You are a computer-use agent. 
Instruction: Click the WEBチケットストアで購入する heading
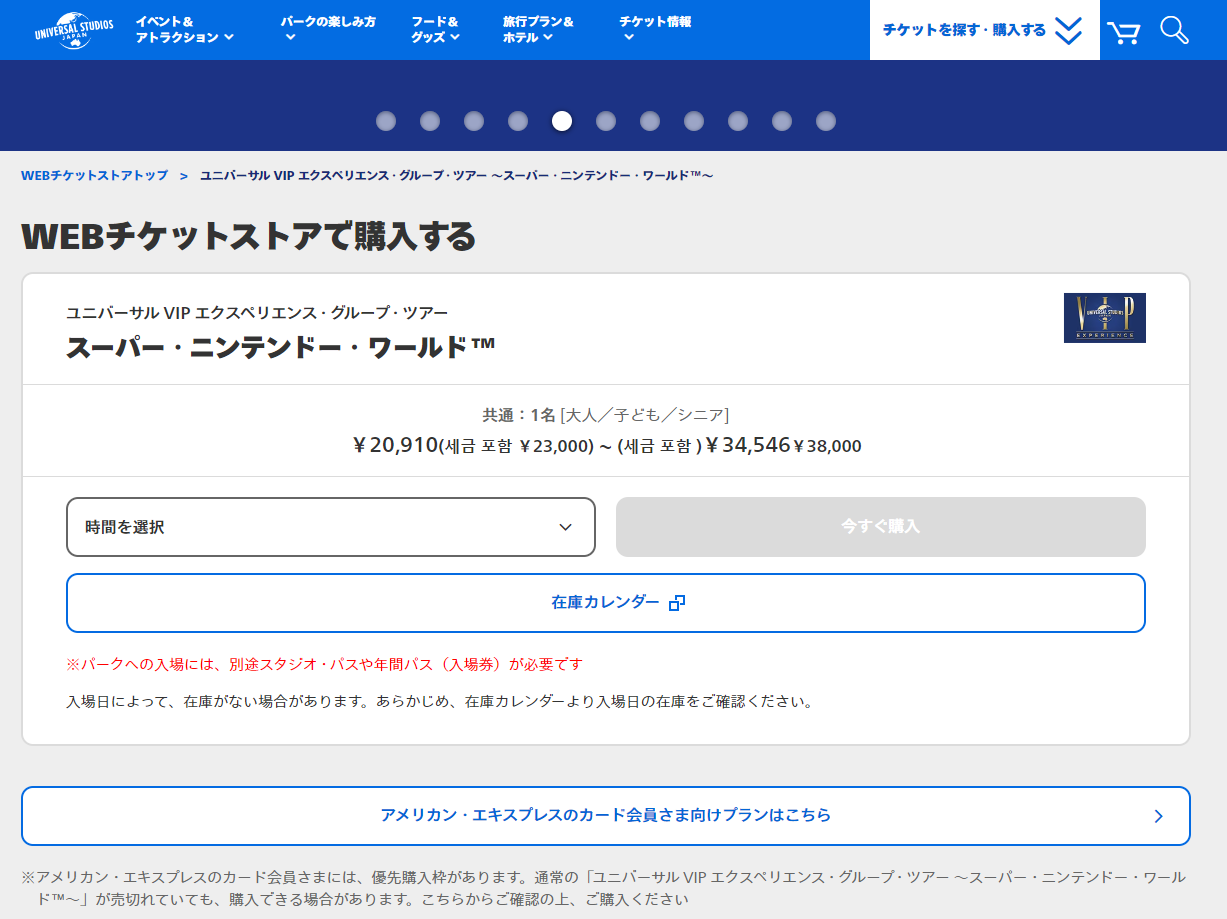point(248,237)
